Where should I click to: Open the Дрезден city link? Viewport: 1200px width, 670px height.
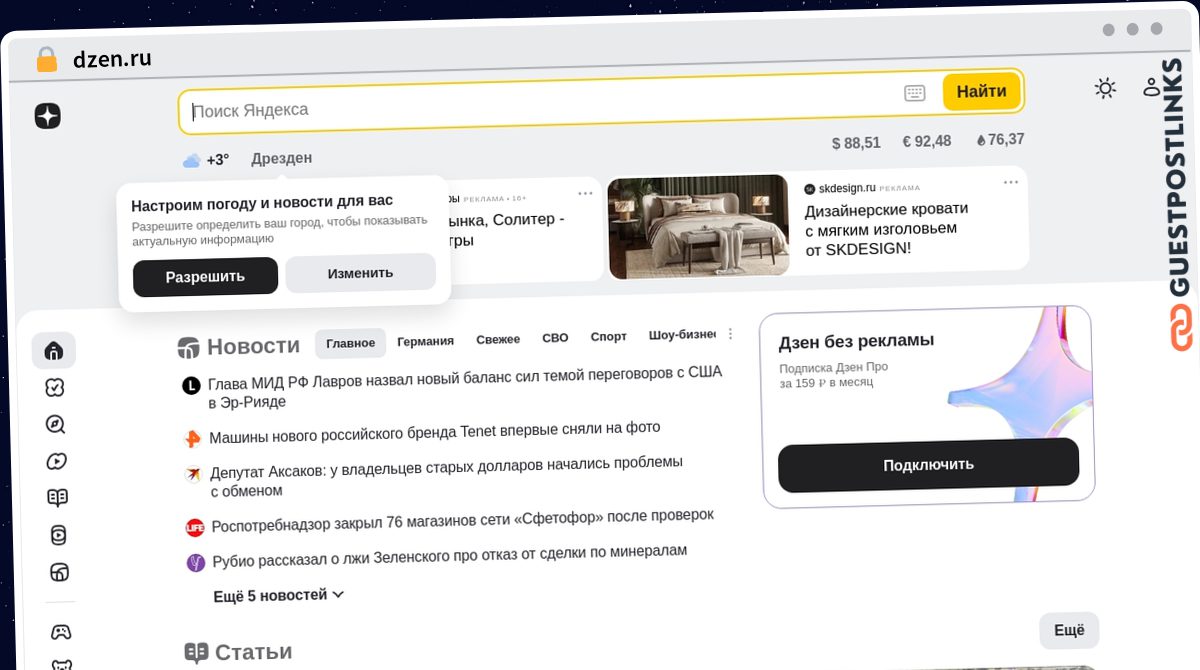click(x=282, y=158)
